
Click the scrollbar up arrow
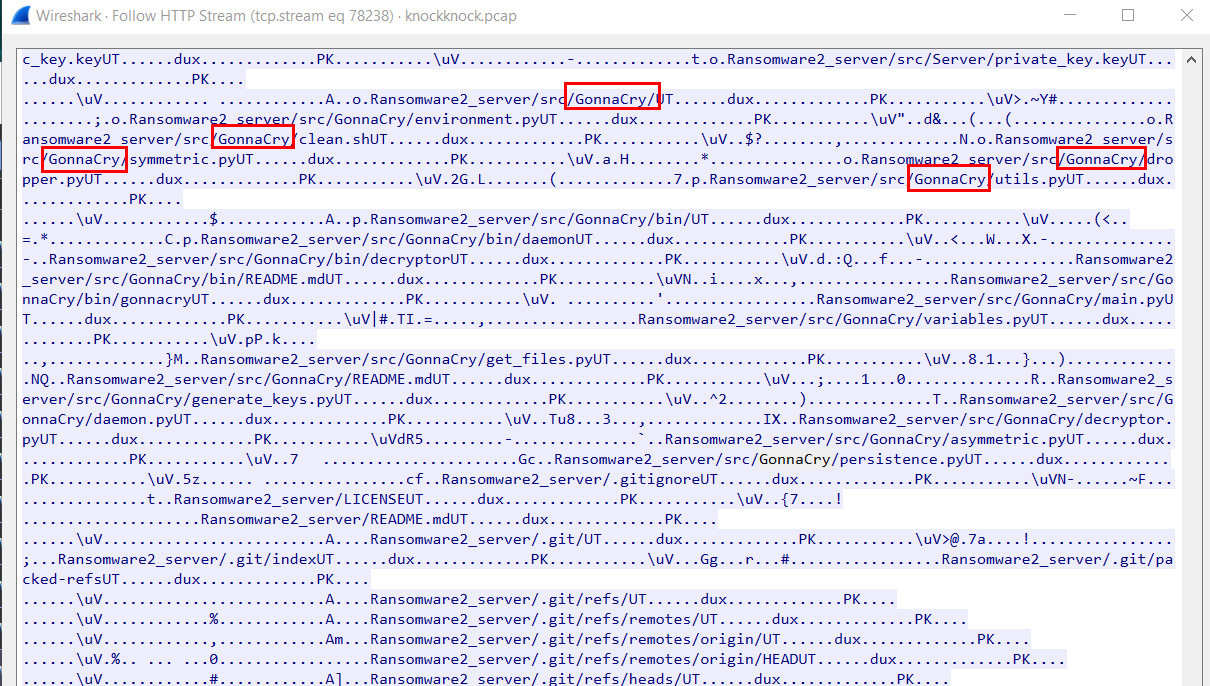point(1191,59)
